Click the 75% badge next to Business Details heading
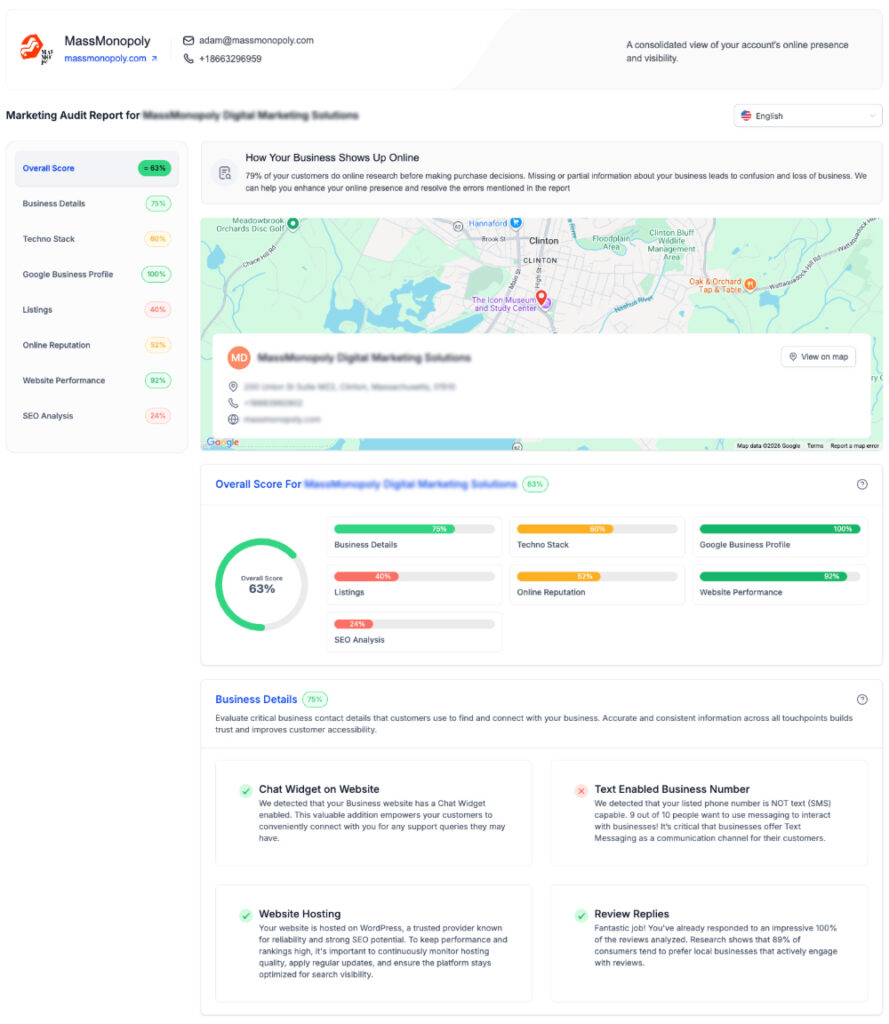Screen dimensions: 889x1024 click(x=315, y=699)
